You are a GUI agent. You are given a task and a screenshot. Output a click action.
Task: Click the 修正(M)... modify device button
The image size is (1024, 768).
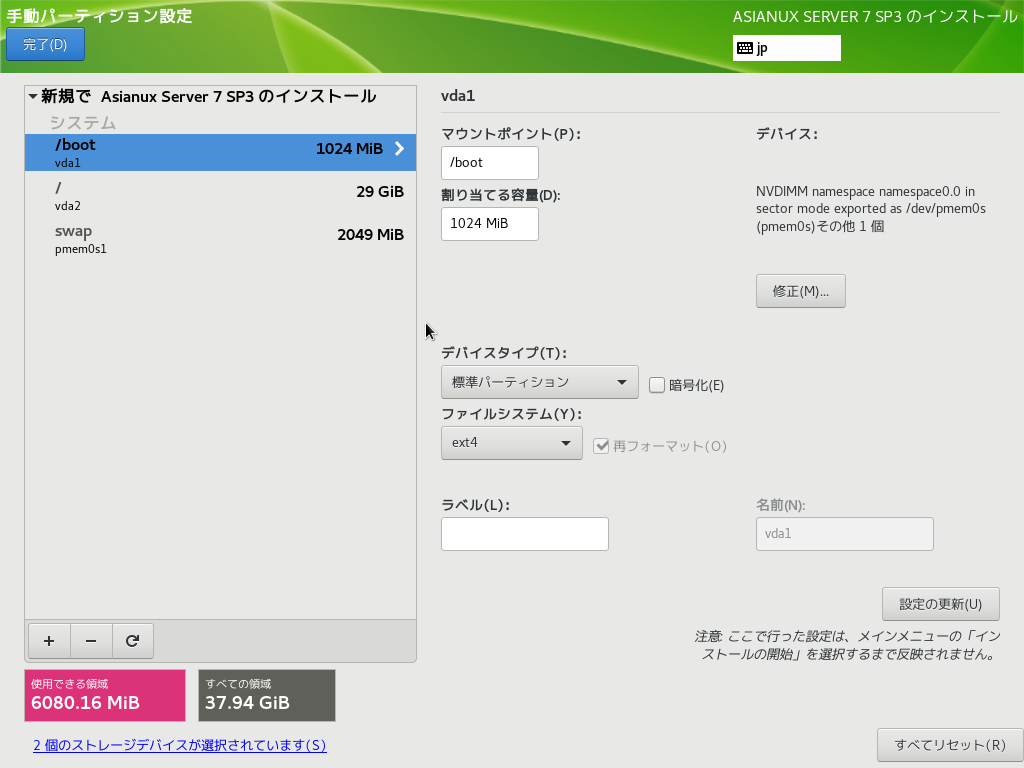(801, 291)
